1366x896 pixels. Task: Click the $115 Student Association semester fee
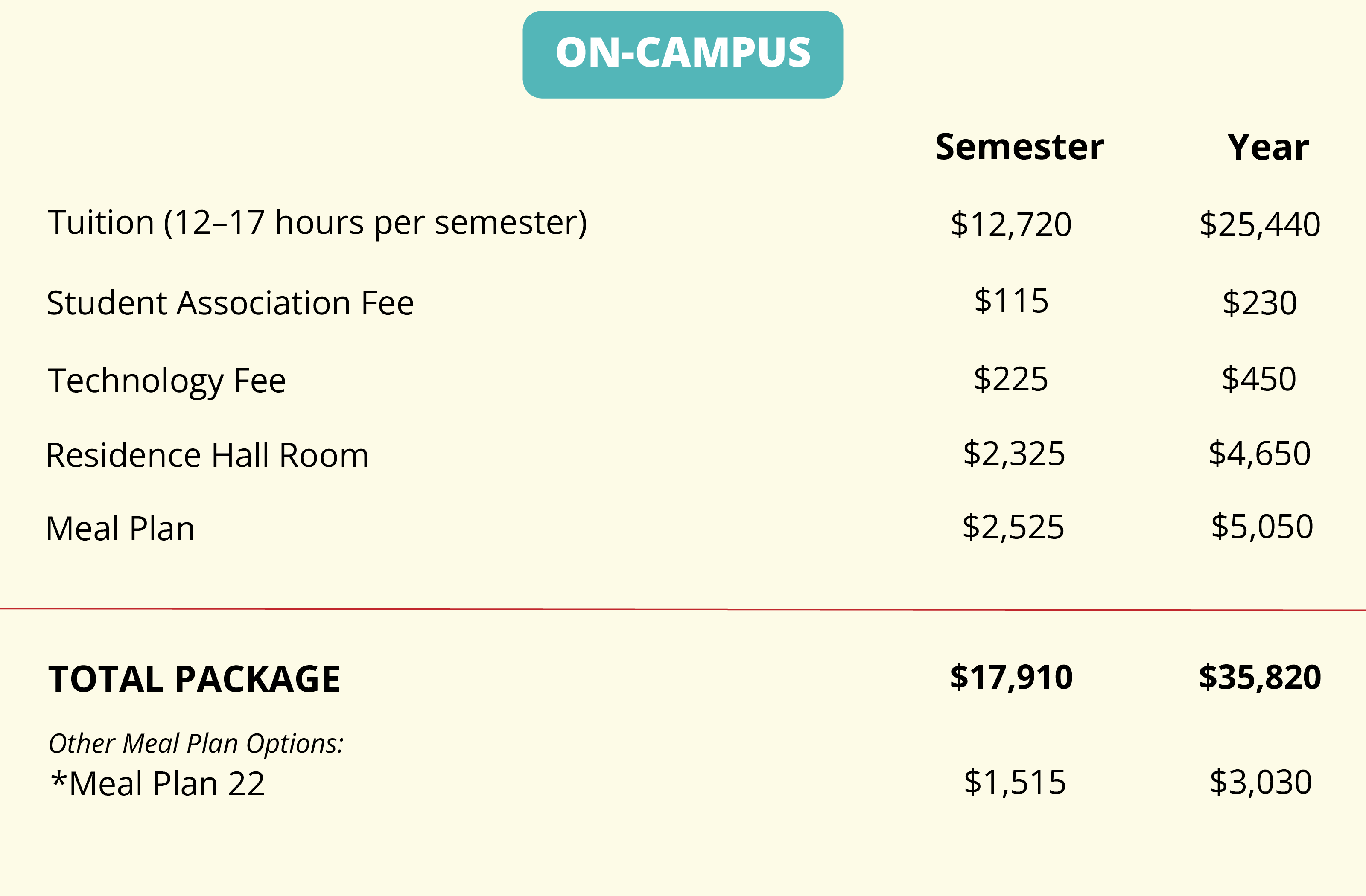(1011, 300)
